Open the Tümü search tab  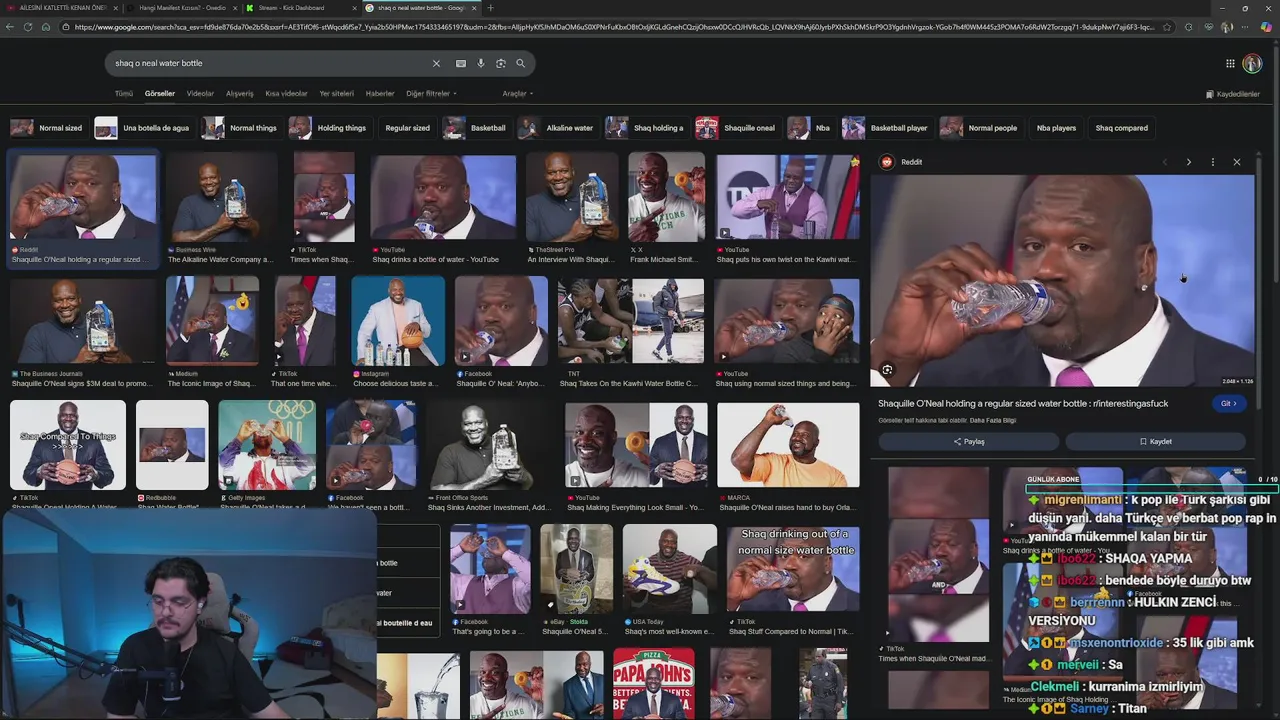coord(124,94)
